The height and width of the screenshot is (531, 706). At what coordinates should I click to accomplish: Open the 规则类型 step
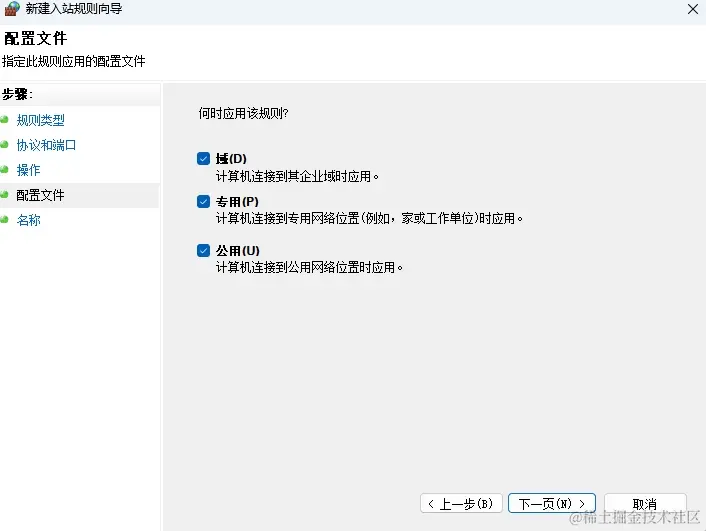[41, 120]
